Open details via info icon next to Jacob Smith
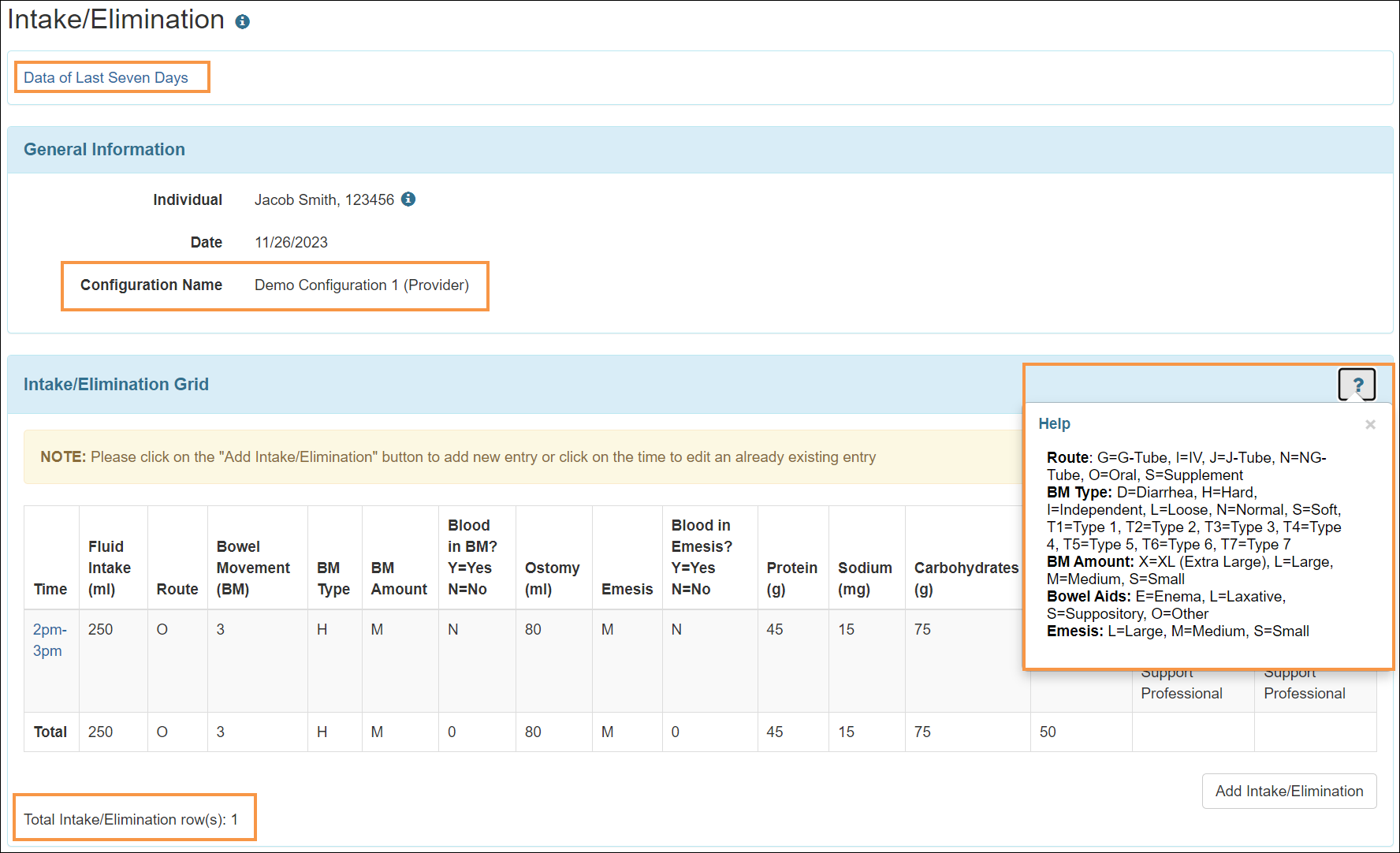This screenshot has width=1400, height=853. (408, 199)
